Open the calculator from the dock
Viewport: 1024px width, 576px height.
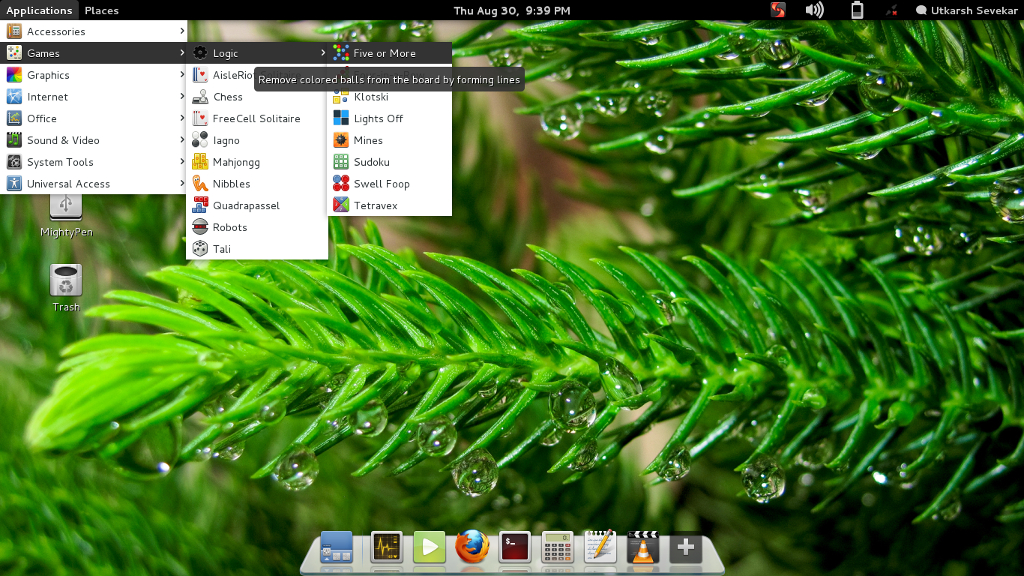(557, 547)
